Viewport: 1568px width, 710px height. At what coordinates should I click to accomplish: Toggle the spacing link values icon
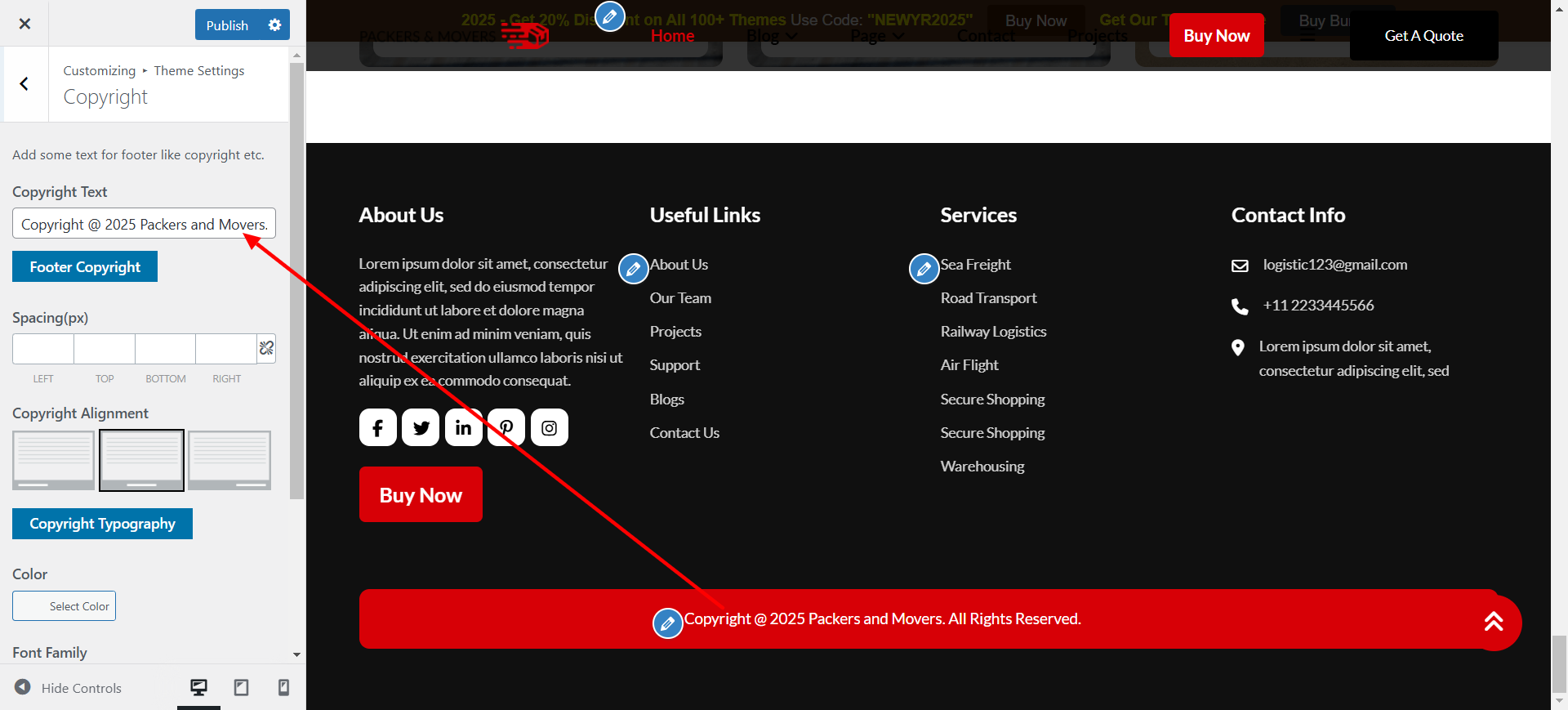tap(266, 348)
